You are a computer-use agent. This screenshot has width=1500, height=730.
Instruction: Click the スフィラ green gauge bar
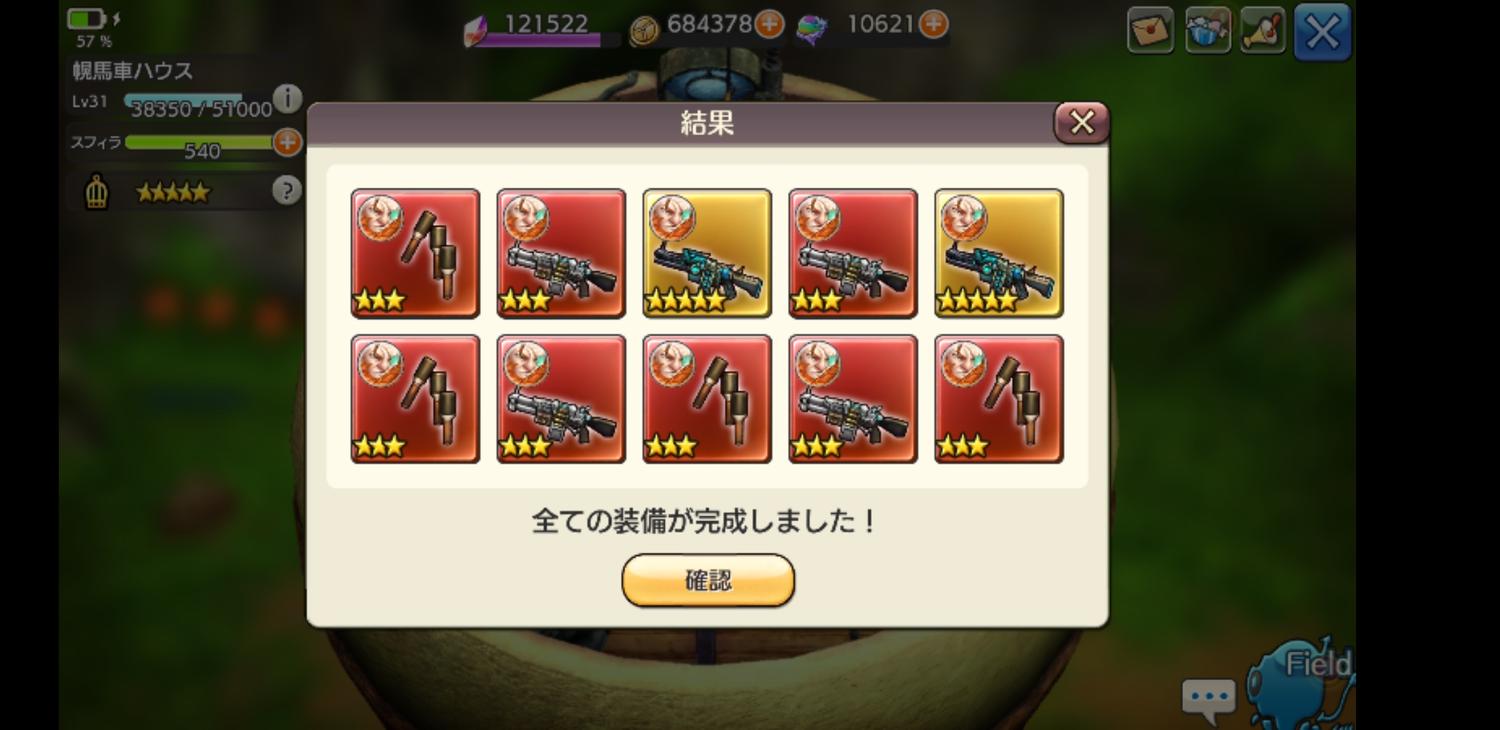[200, 143]
